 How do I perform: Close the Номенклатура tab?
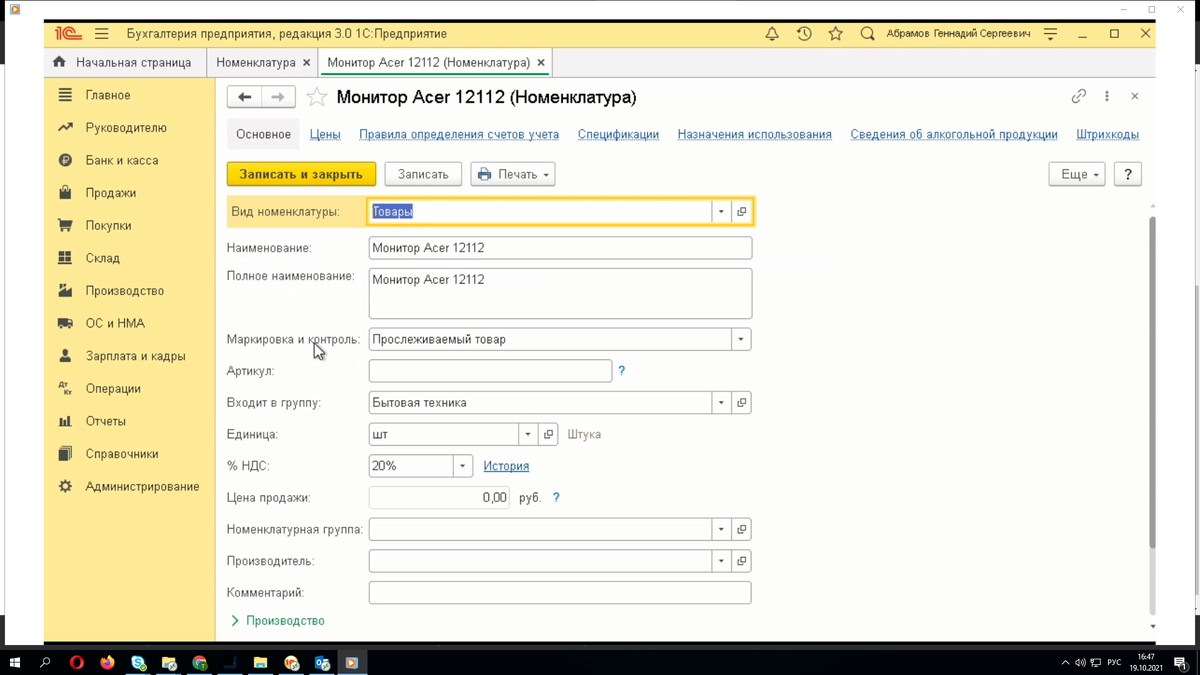click(x=307, y=63)
